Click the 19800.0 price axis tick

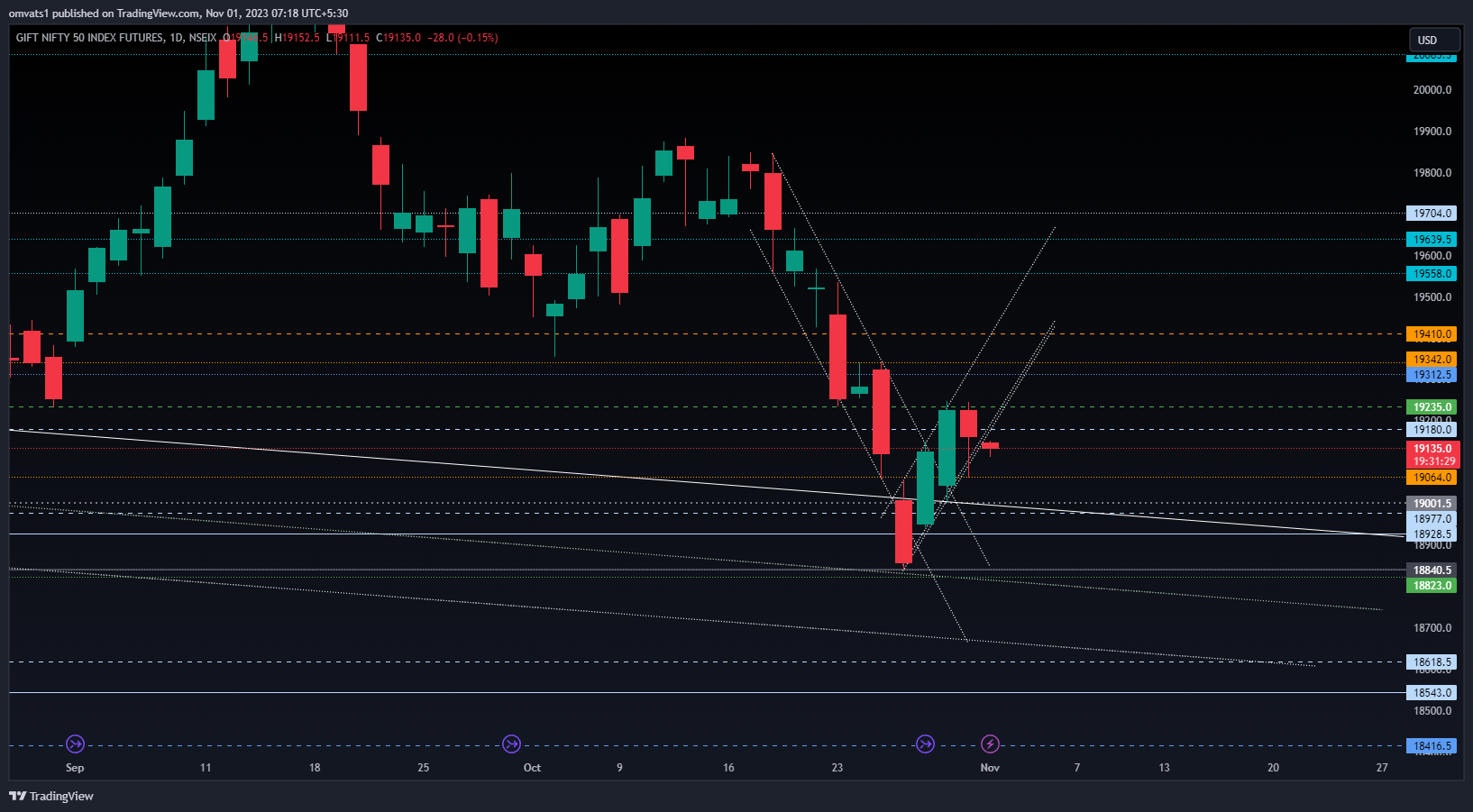(x=1432, y=173)
